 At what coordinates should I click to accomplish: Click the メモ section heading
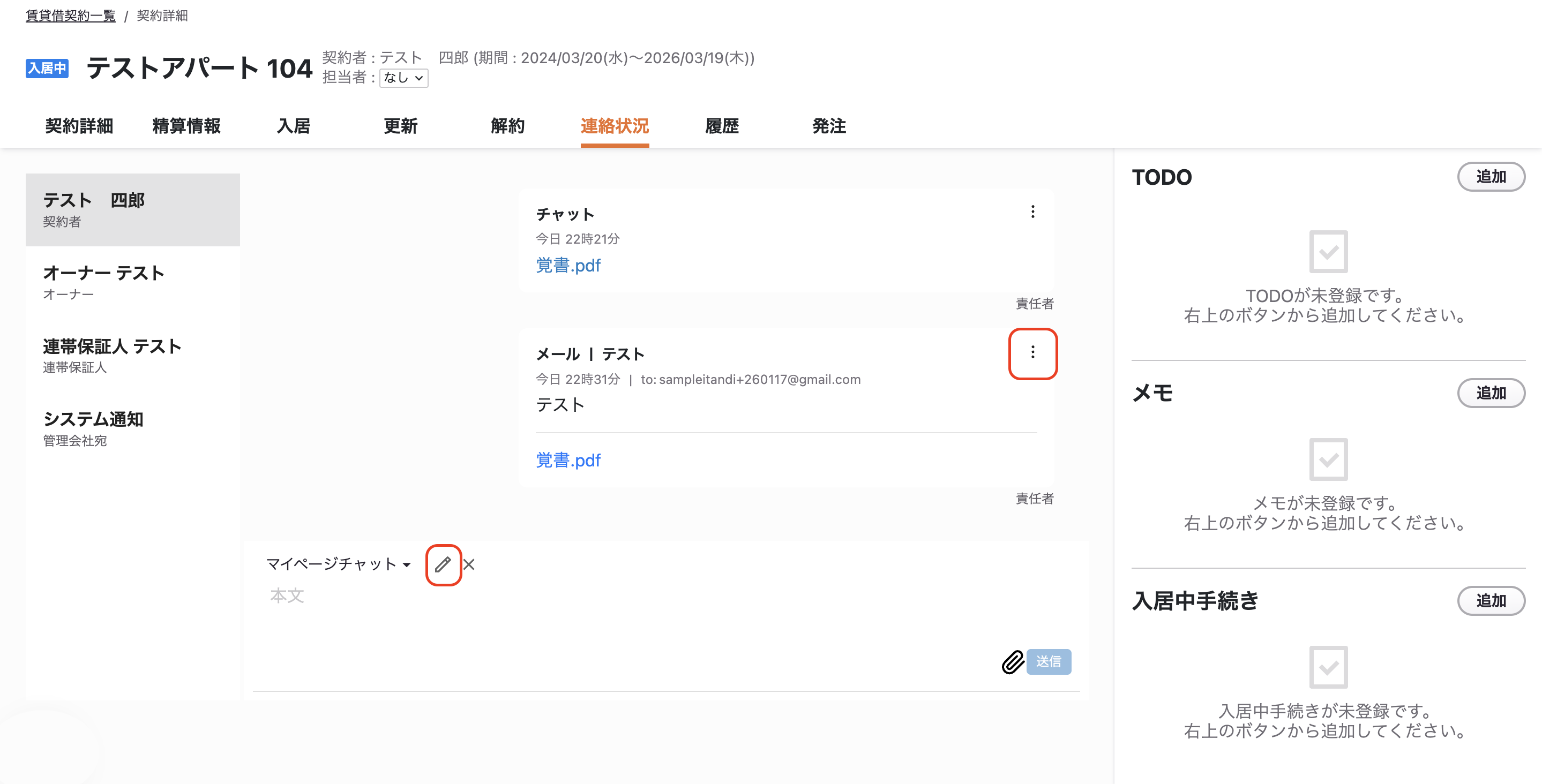click(1152, 393)
